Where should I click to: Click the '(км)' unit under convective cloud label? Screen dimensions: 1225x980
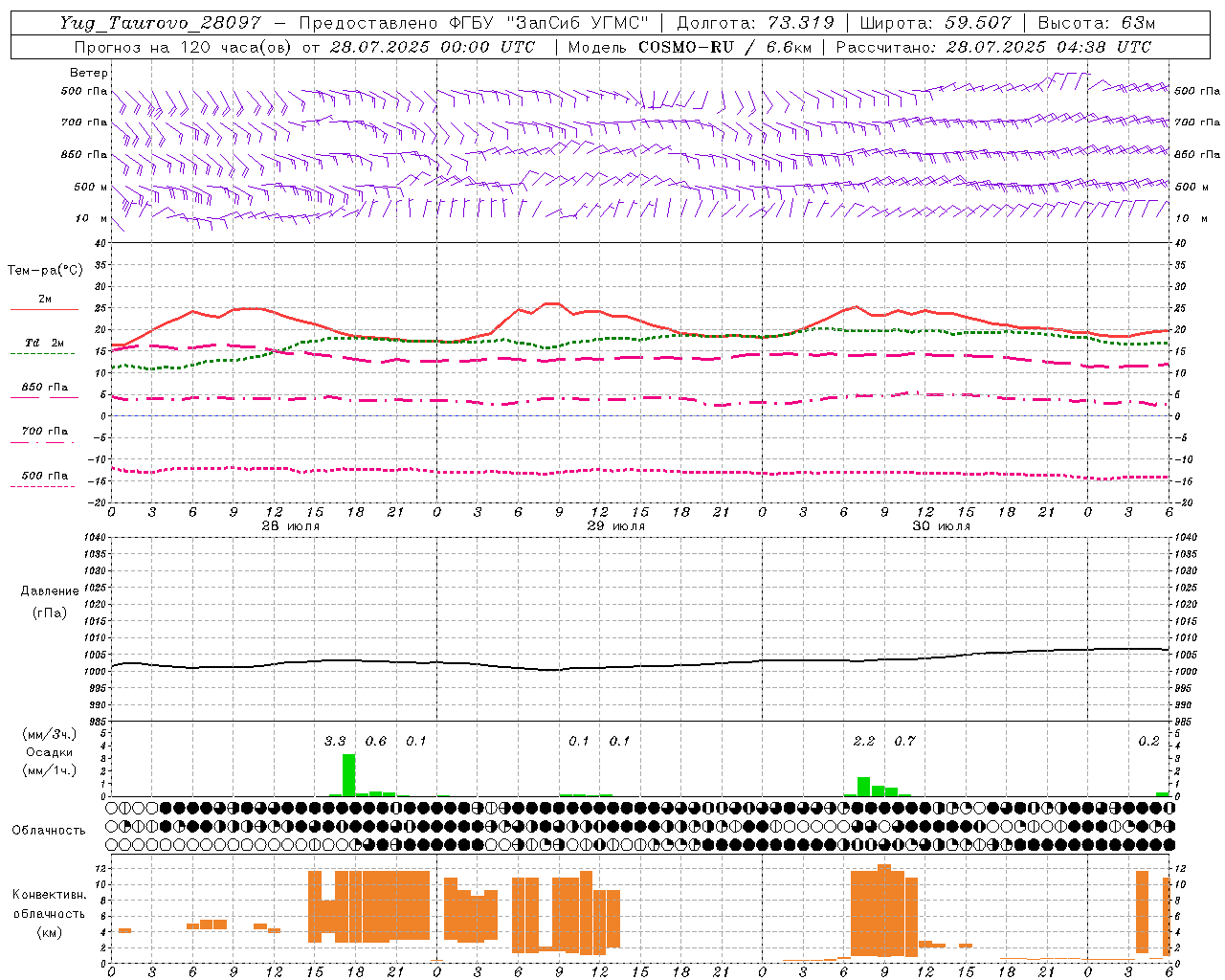[x=49, y=932]
